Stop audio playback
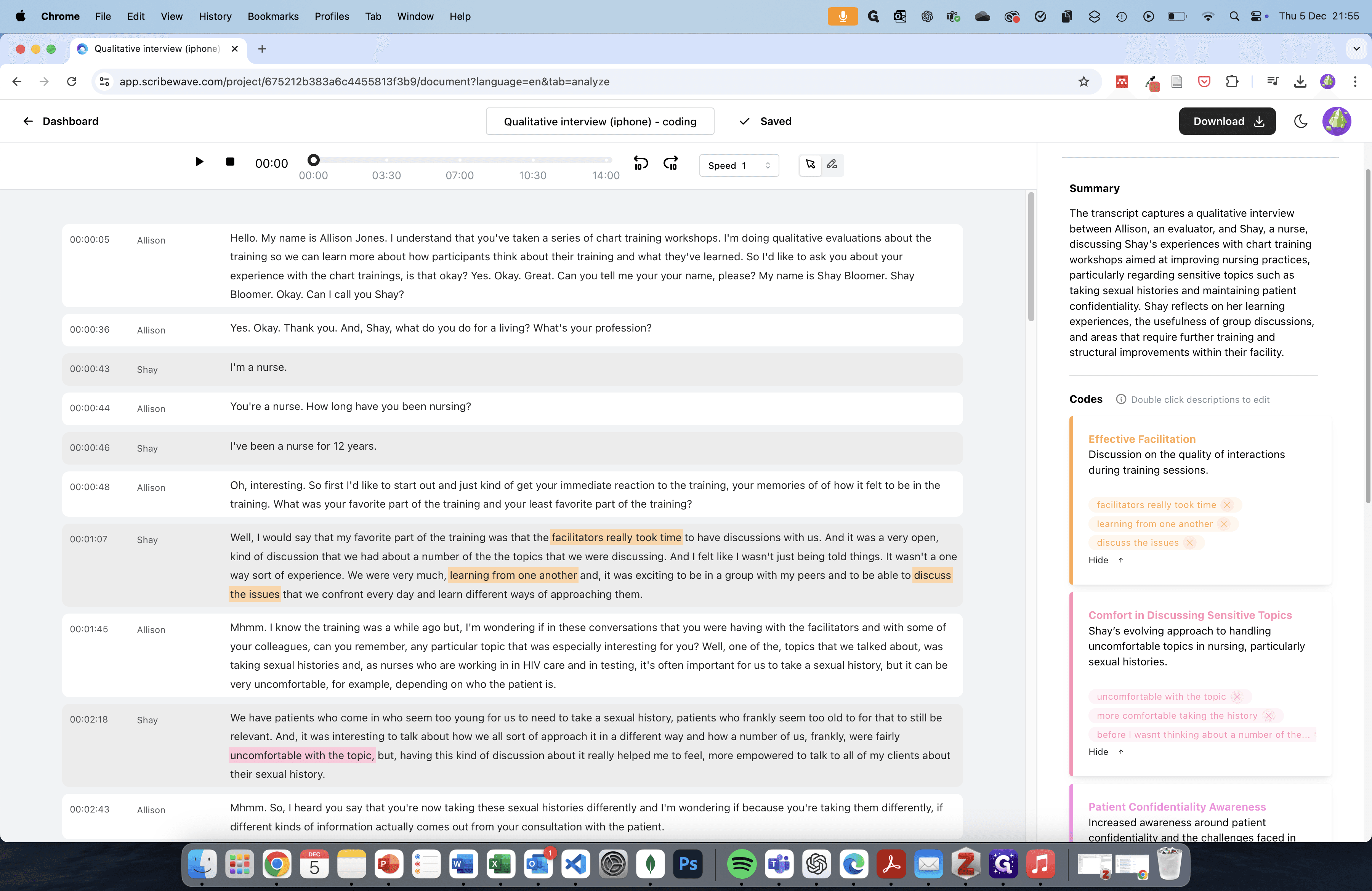The width and height of the screenshot is (1372, 891). tap(230, 162)
